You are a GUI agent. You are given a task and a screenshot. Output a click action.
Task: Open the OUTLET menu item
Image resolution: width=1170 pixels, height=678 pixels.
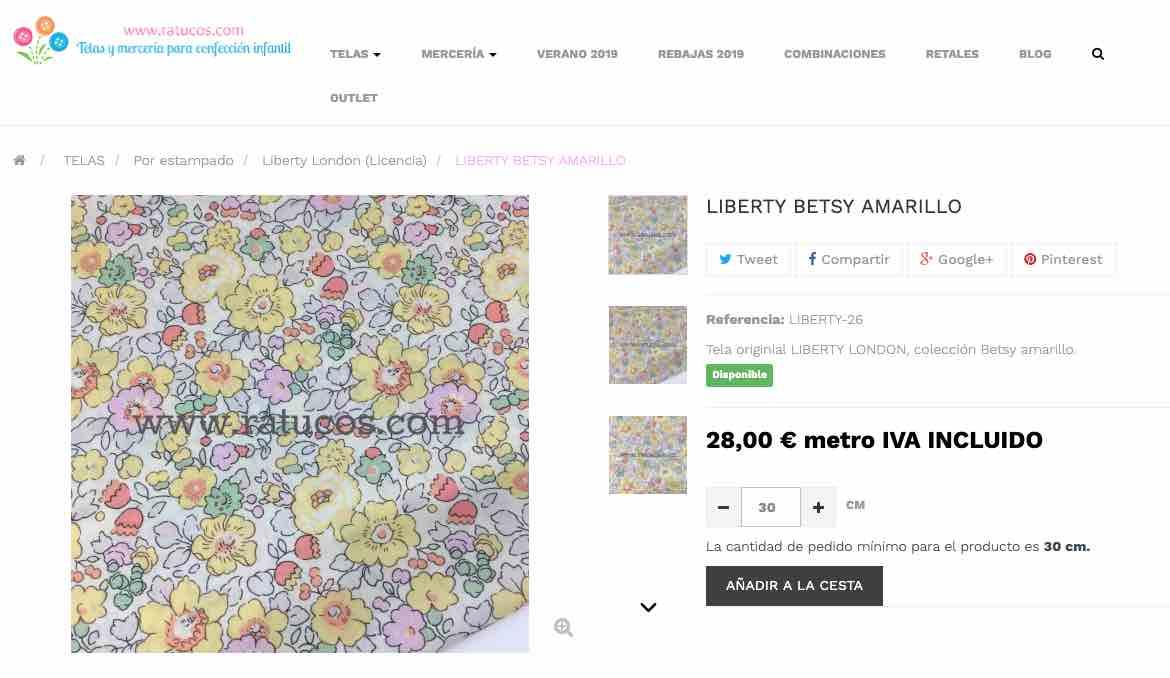(354, 98)
